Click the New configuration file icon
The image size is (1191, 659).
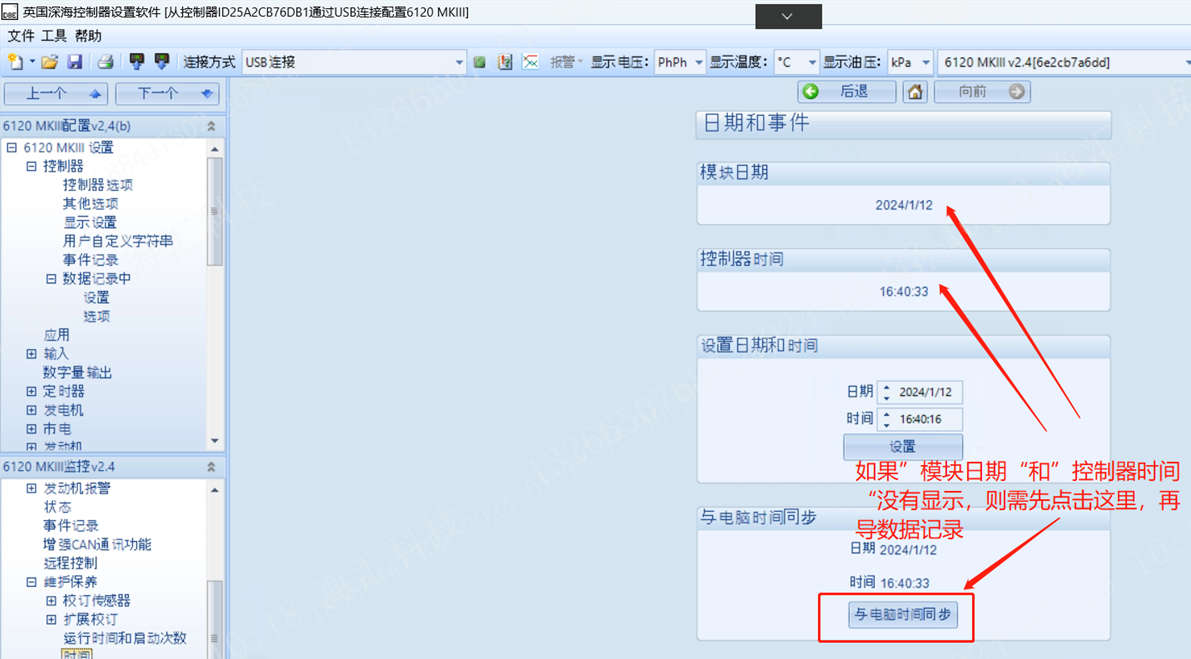[14, 62]
